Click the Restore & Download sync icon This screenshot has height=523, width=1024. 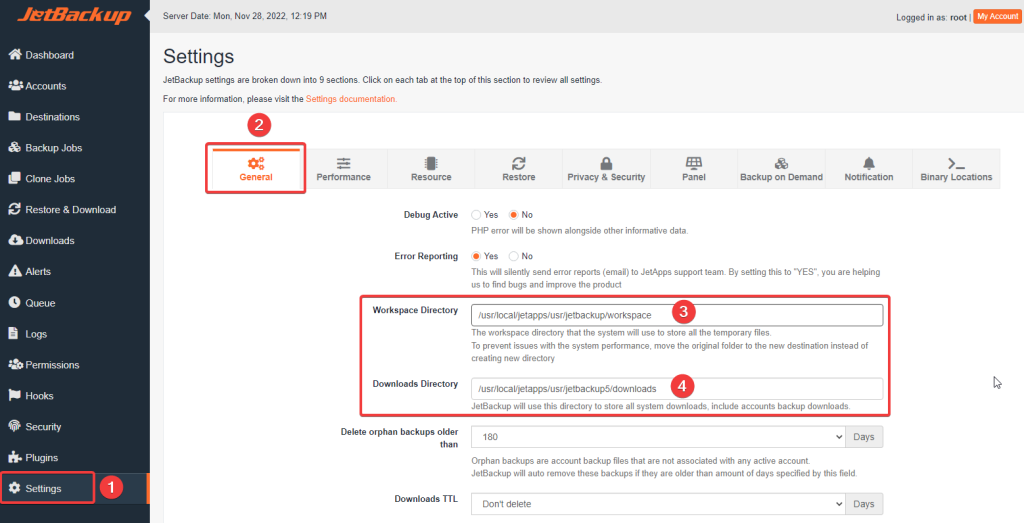(x=15, y=210)
